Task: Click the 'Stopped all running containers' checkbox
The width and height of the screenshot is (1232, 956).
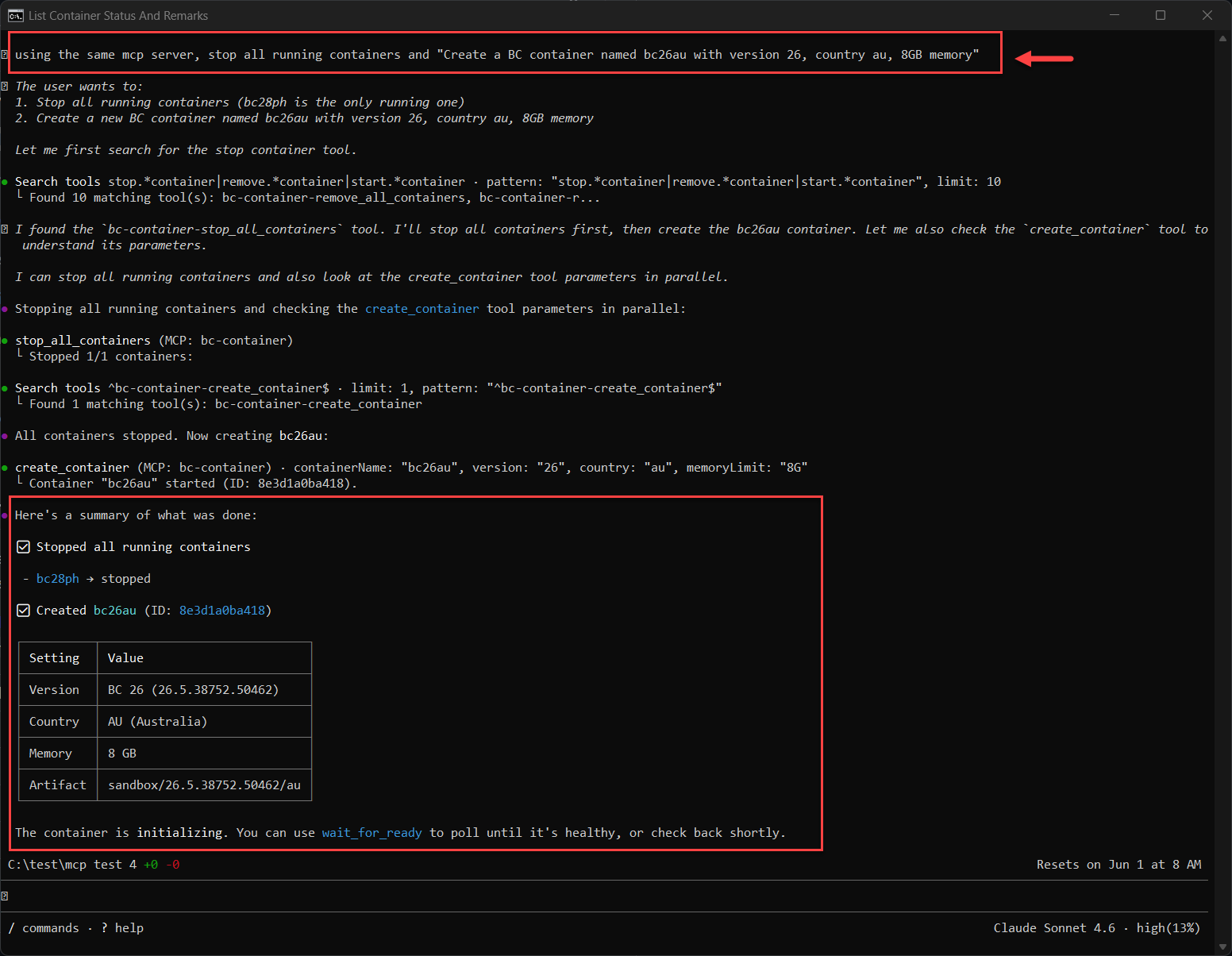Action: (x=24, y=547)
